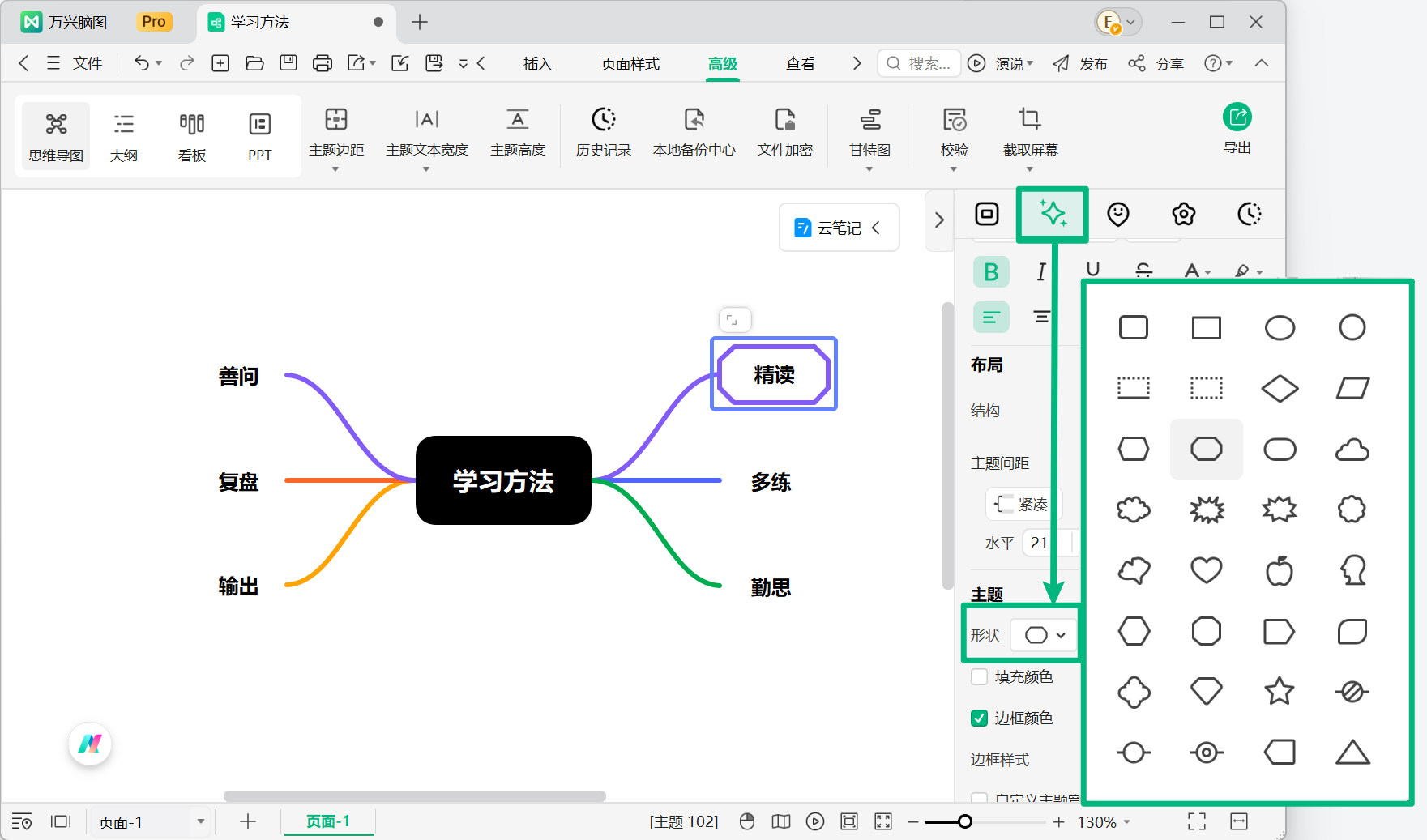The image size is (1427, 840).
Task: Open Cloud Notes panel
Action: [x=839, y=228]
